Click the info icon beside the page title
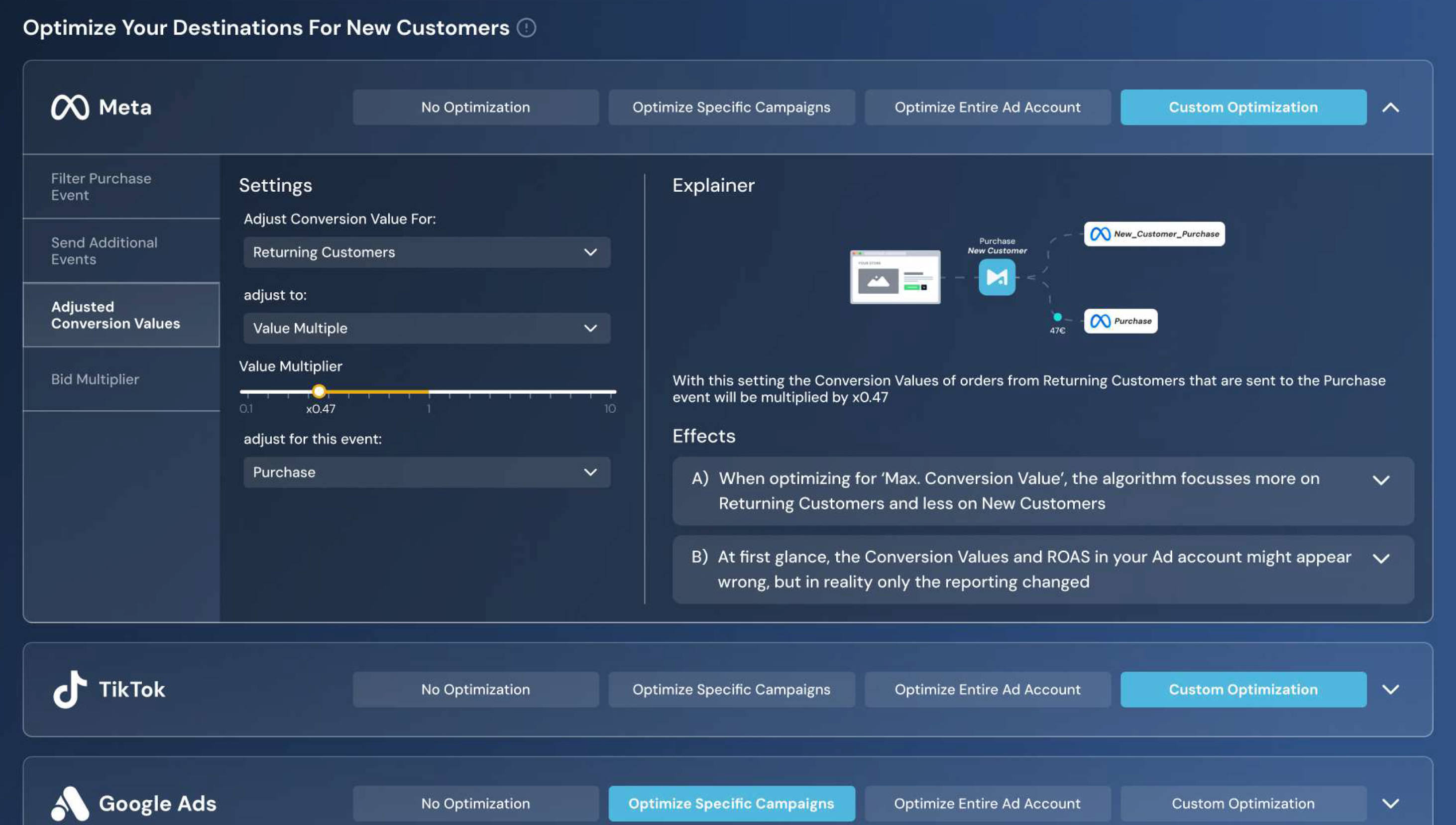The image size is (1456, 825). (x=526, y=28)
